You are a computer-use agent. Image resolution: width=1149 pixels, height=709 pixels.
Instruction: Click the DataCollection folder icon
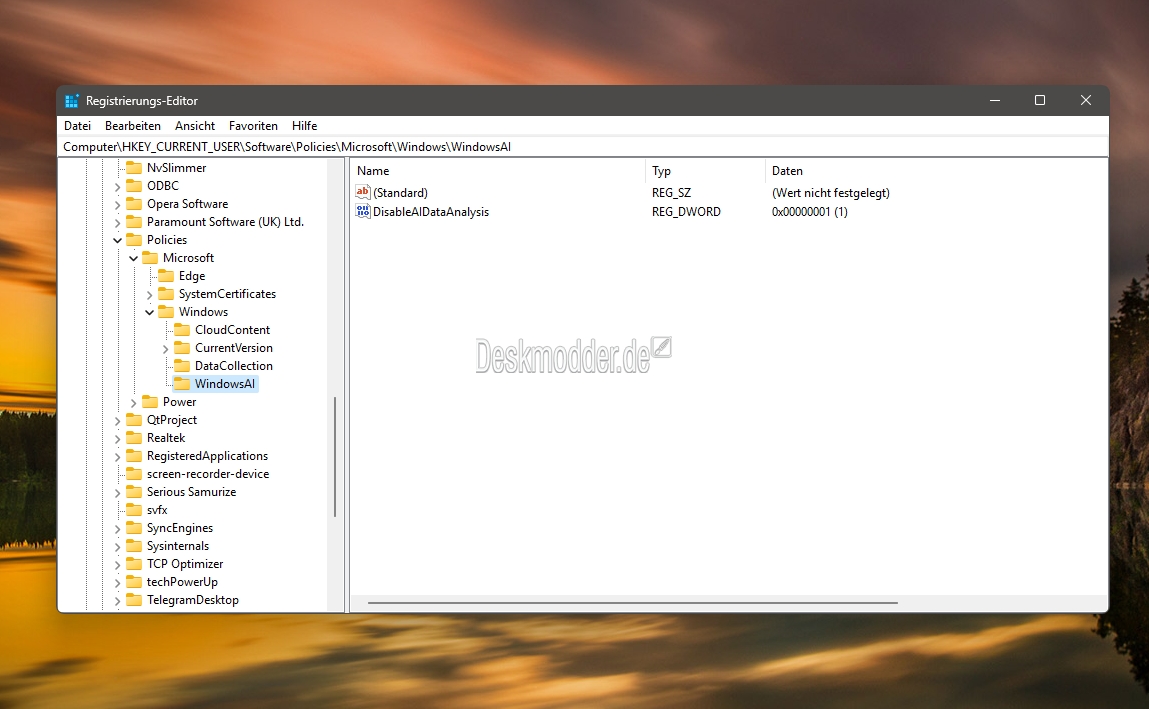(182, 365)
